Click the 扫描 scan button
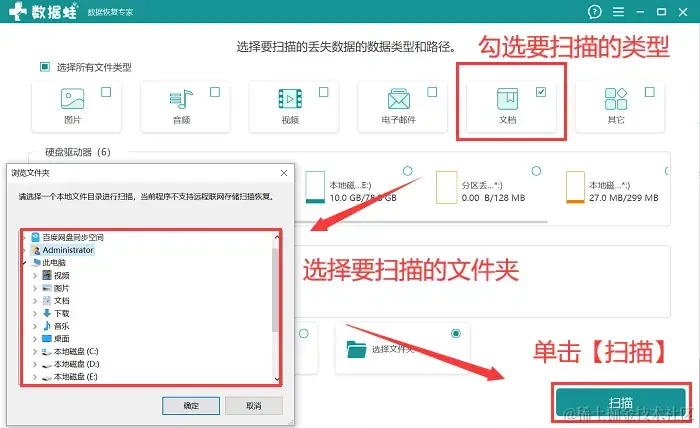Screen dimensions: 700x428 tap(621, 403)
